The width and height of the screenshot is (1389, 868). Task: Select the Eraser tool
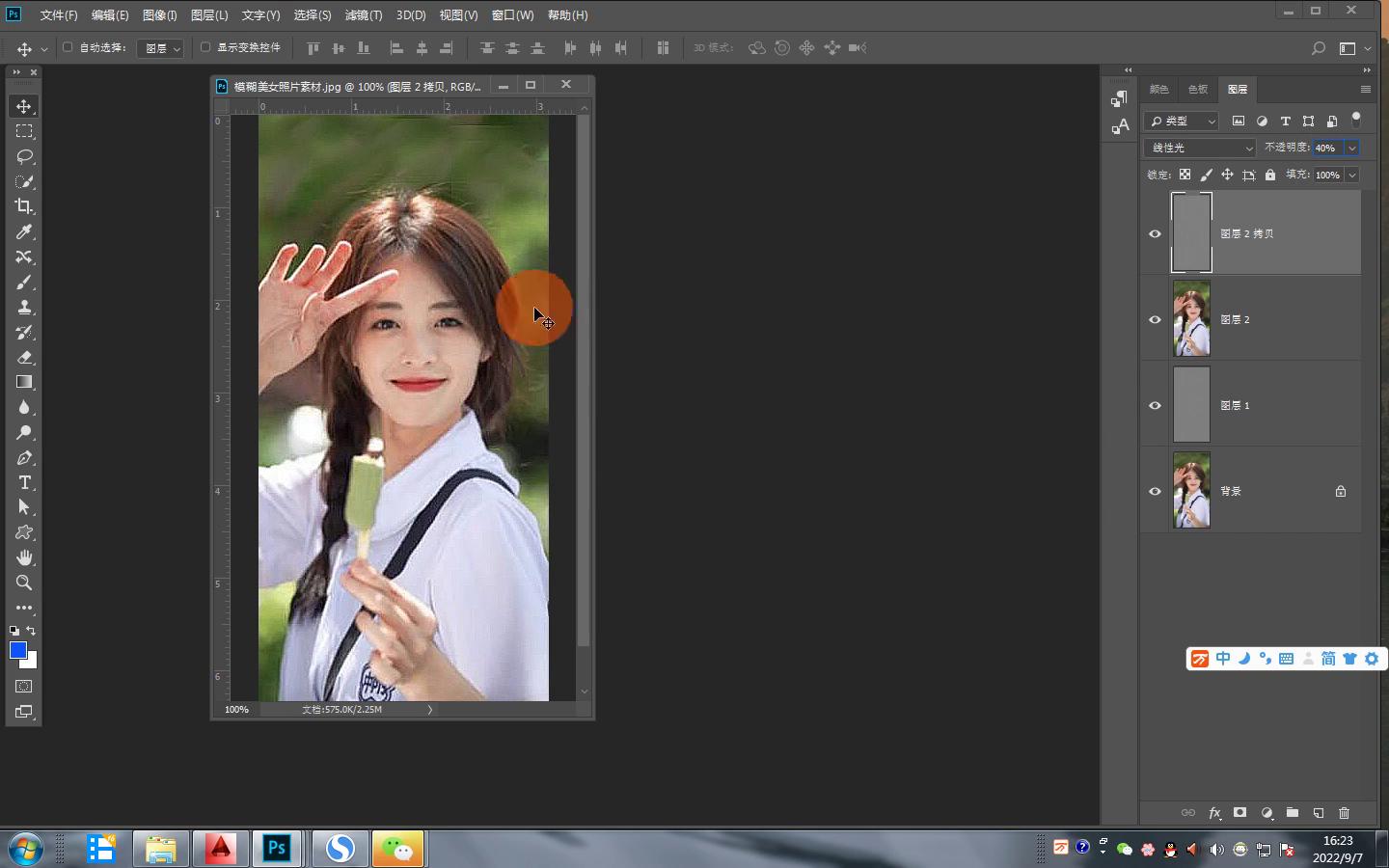[x=24, y=357]
